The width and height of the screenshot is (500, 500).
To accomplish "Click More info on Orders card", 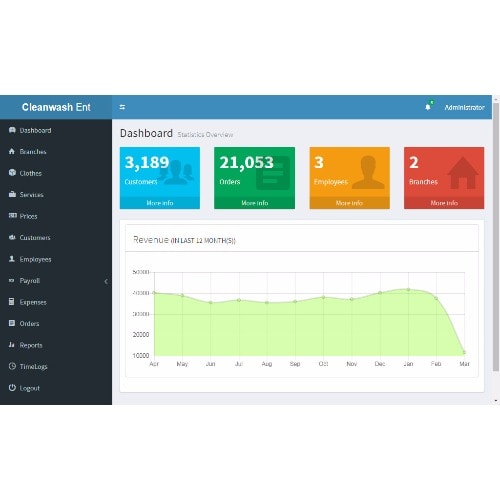I will (254, 203).
